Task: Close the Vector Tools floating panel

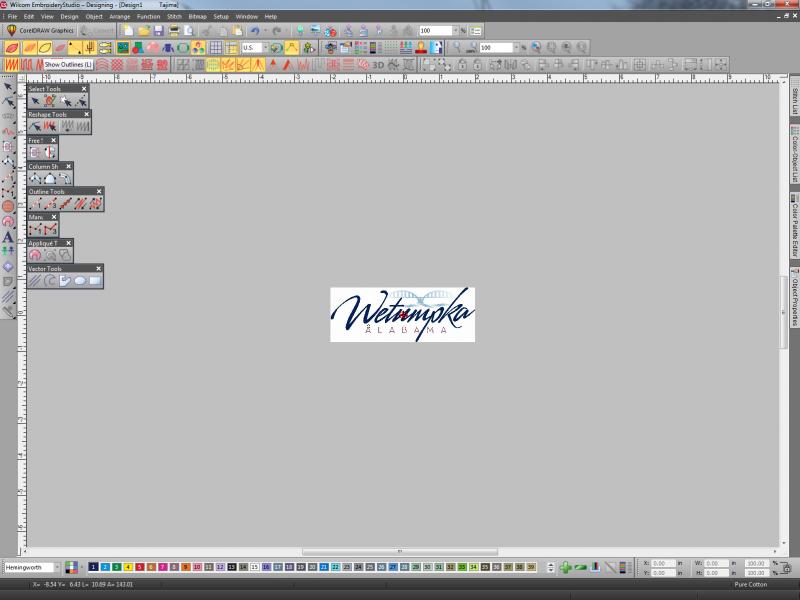Action: pyautogui.click(x=98, y=268)
